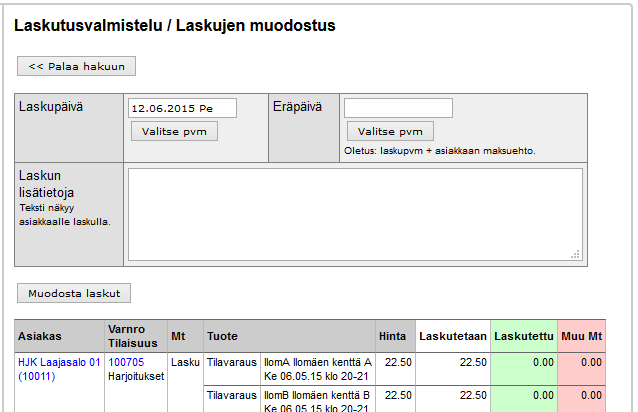Click the Laskupäivä label
The width and height of the screenshot is (638, 412).
click(51, 107)
